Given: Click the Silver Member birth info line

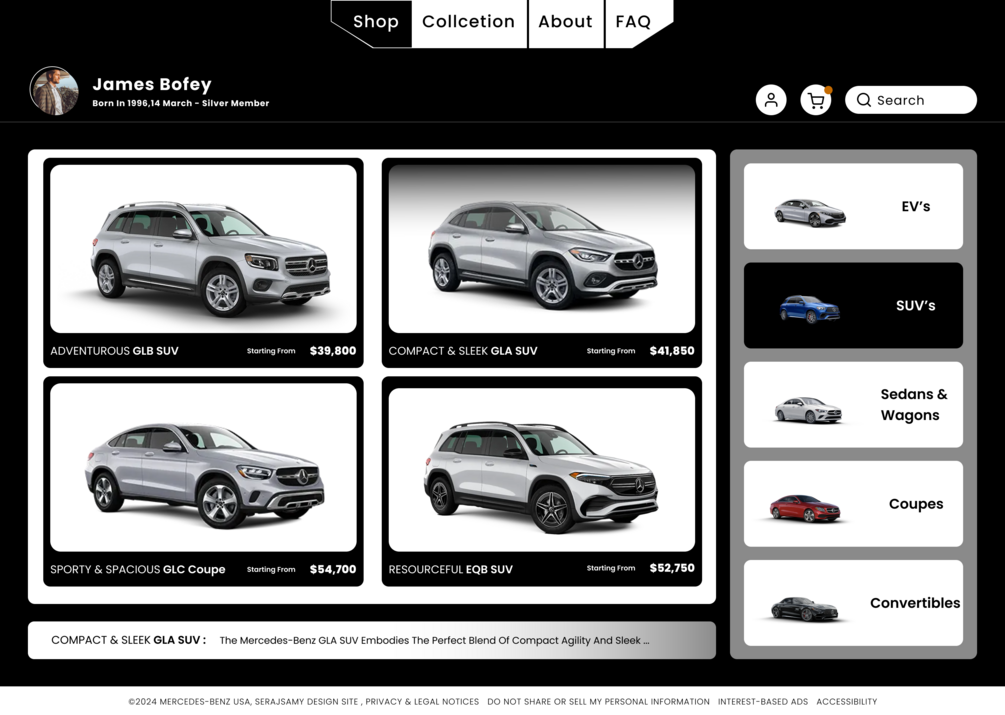Looking at the screenshot, I should click(181, 103).
